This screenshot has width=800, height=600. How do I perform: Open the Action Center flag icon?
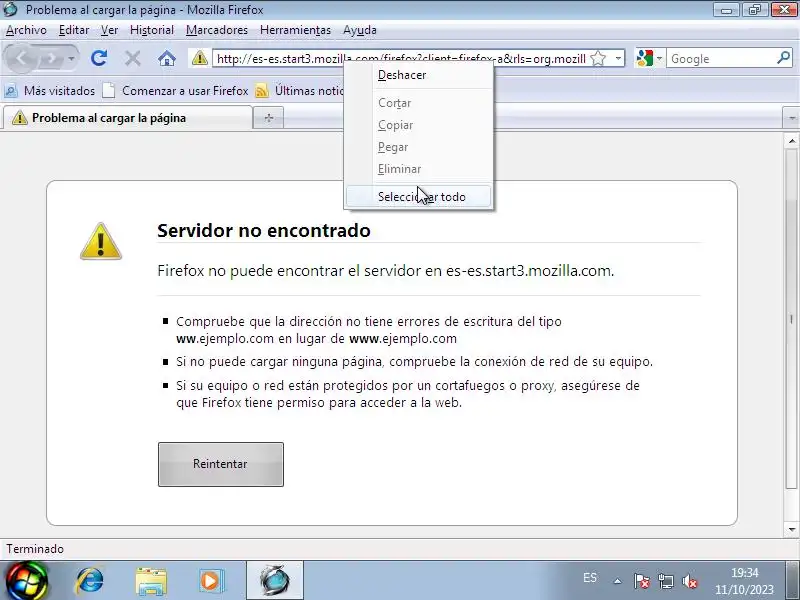(641, 581)
